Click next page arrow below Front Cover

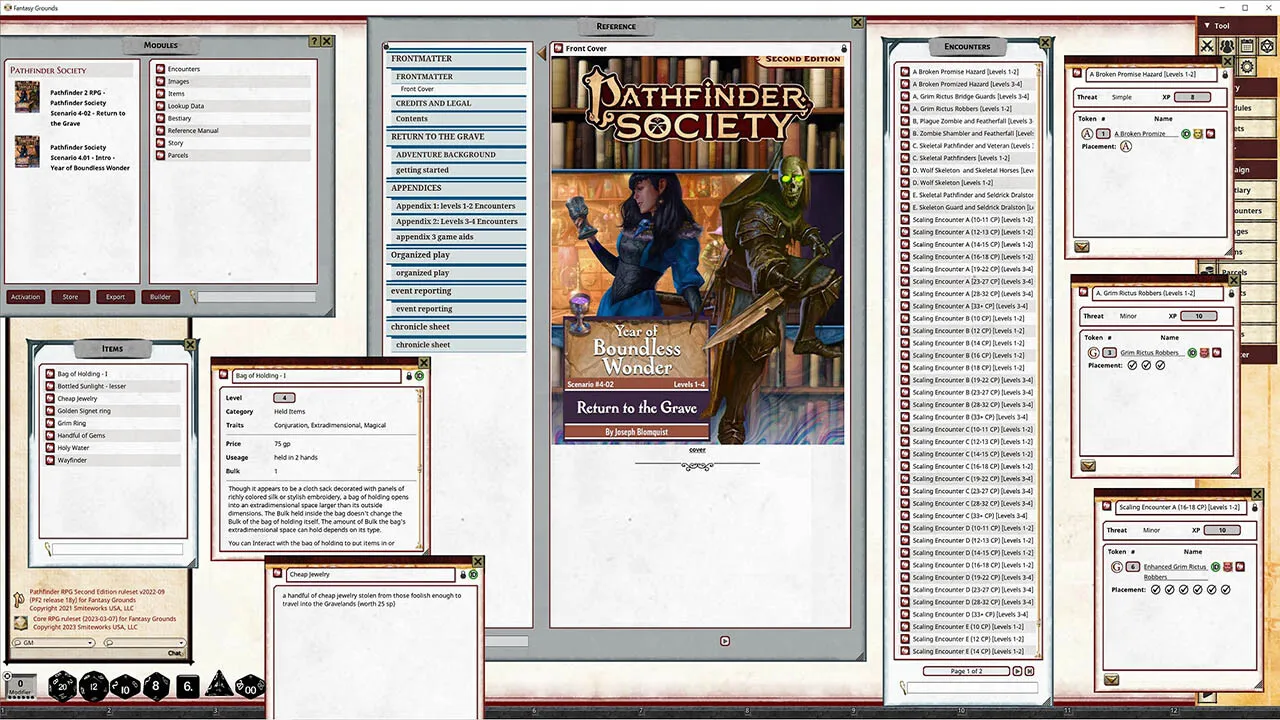[x=726, y=640]
